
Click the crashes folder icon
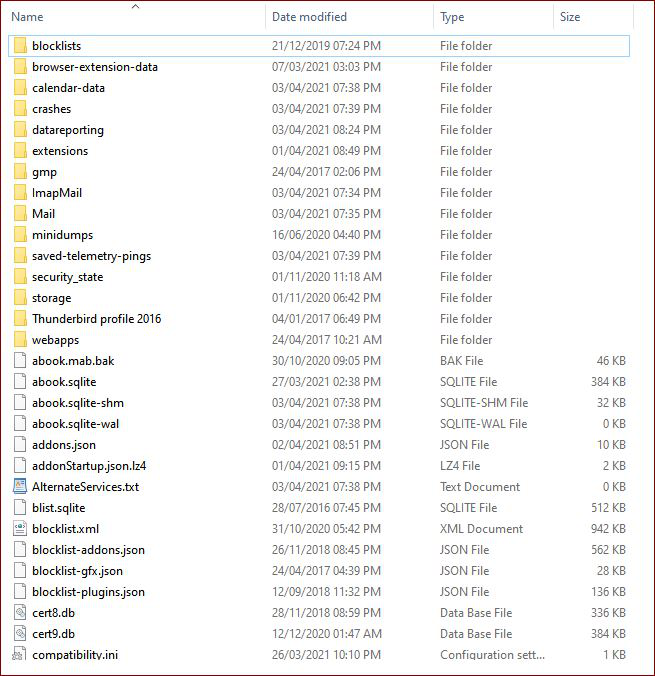[x=20, y=109]
